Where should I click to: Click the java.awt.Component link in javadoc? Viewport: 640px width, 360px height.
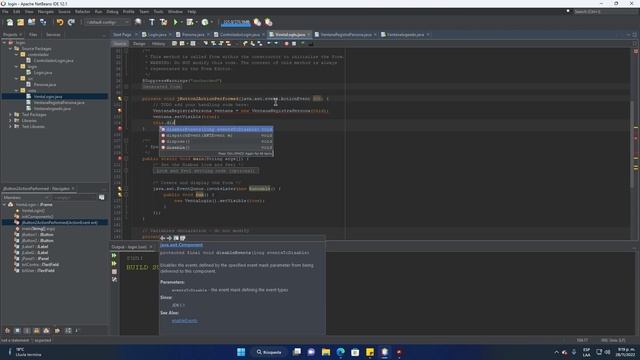[181, 245]
